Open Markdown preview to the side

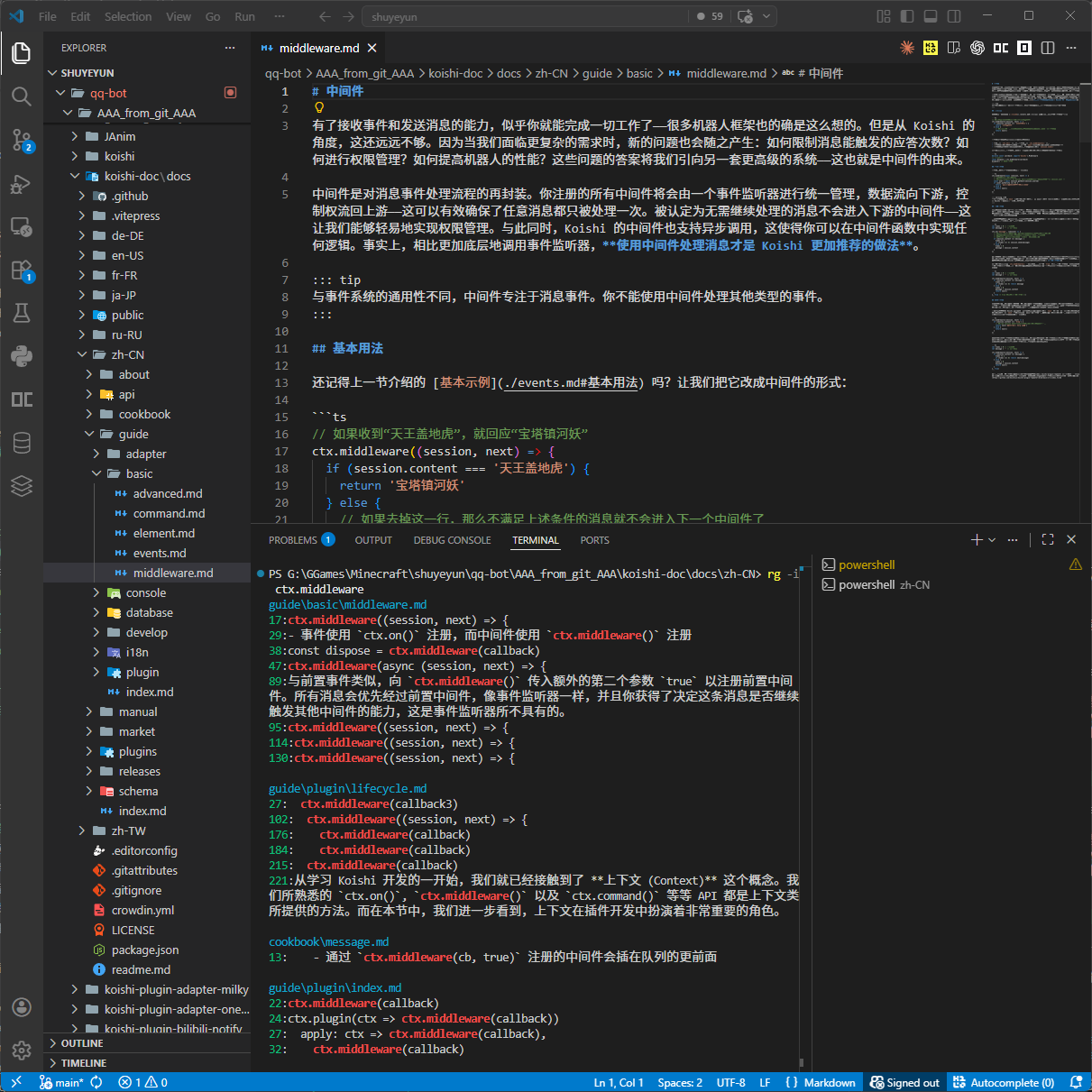(954, 48)
